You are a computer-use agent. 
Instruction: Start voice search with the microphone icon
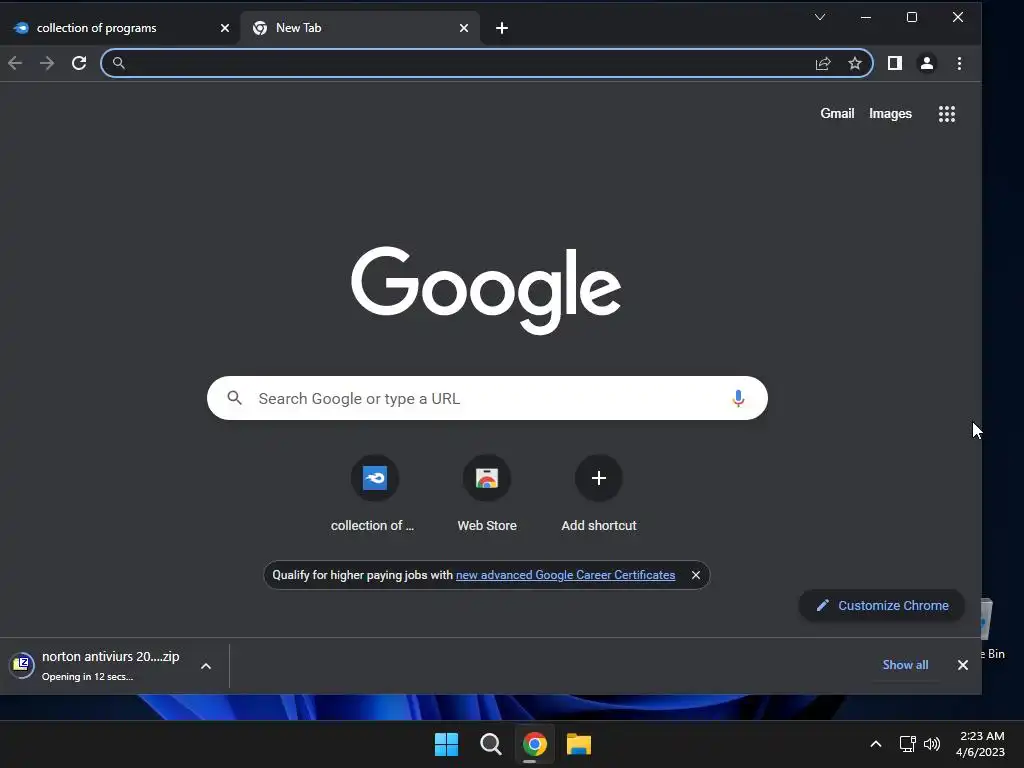tap(739, 398)
